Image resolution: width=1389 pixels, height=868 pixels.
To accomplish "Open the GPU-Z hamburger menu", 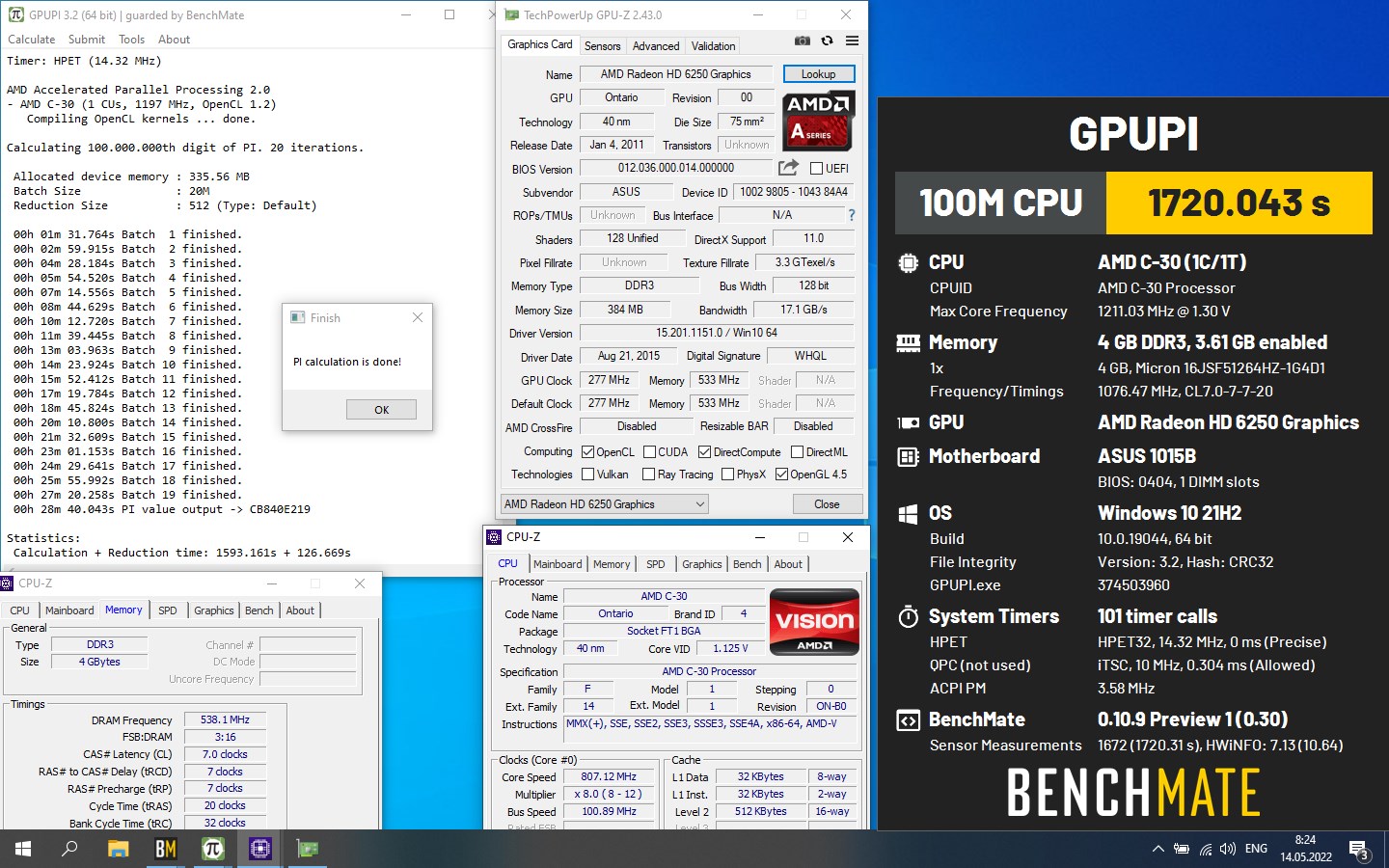I will point(852,41).
